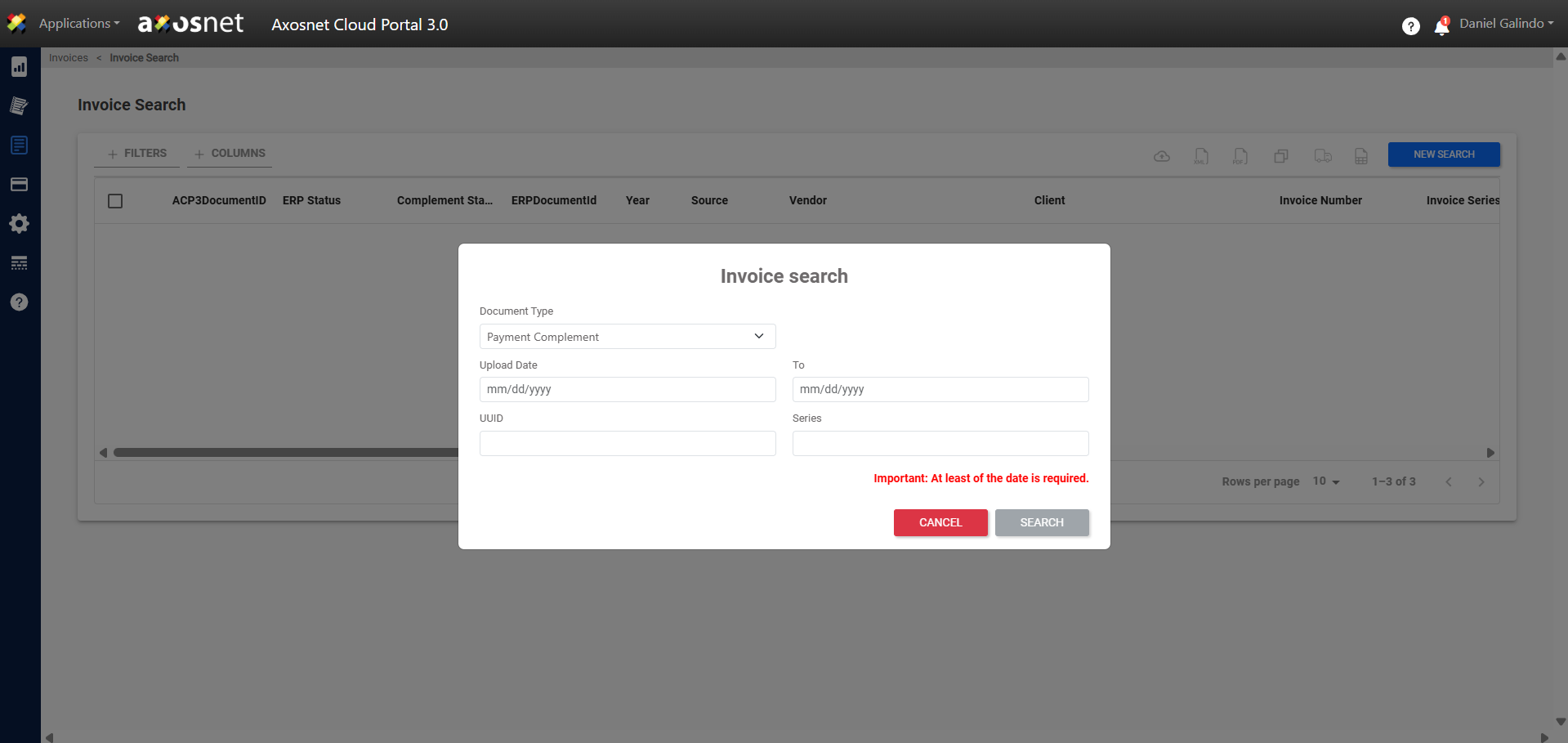Download the PDF file icon
Screen dimensions: 1568x743
1240,156
